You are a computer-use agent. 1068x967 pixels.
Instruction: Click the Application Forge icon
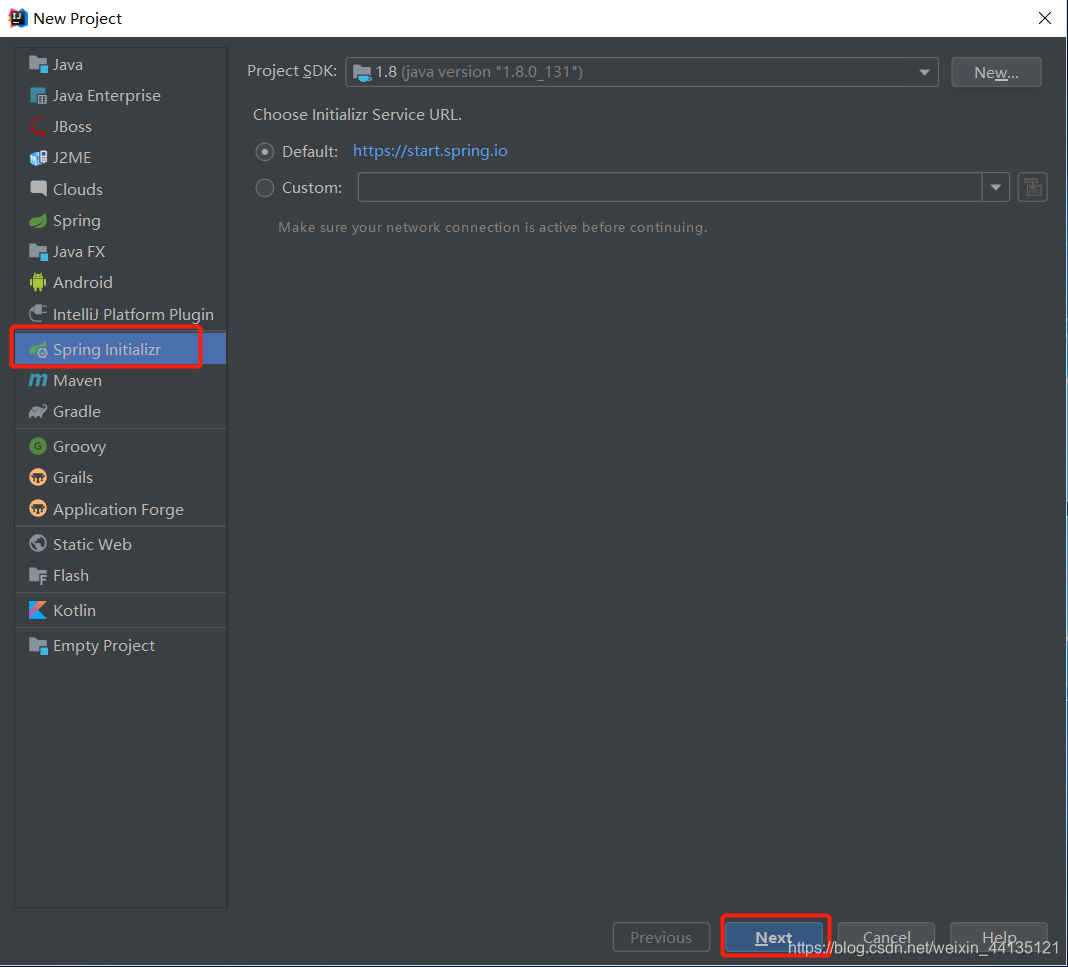(38, 509)
